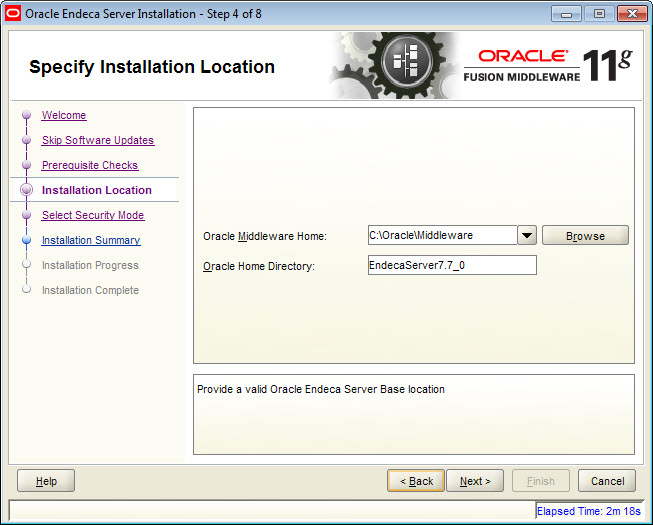Click the Browse button
The width and height of the screenshot is (653, 525).
pos(585,236)
